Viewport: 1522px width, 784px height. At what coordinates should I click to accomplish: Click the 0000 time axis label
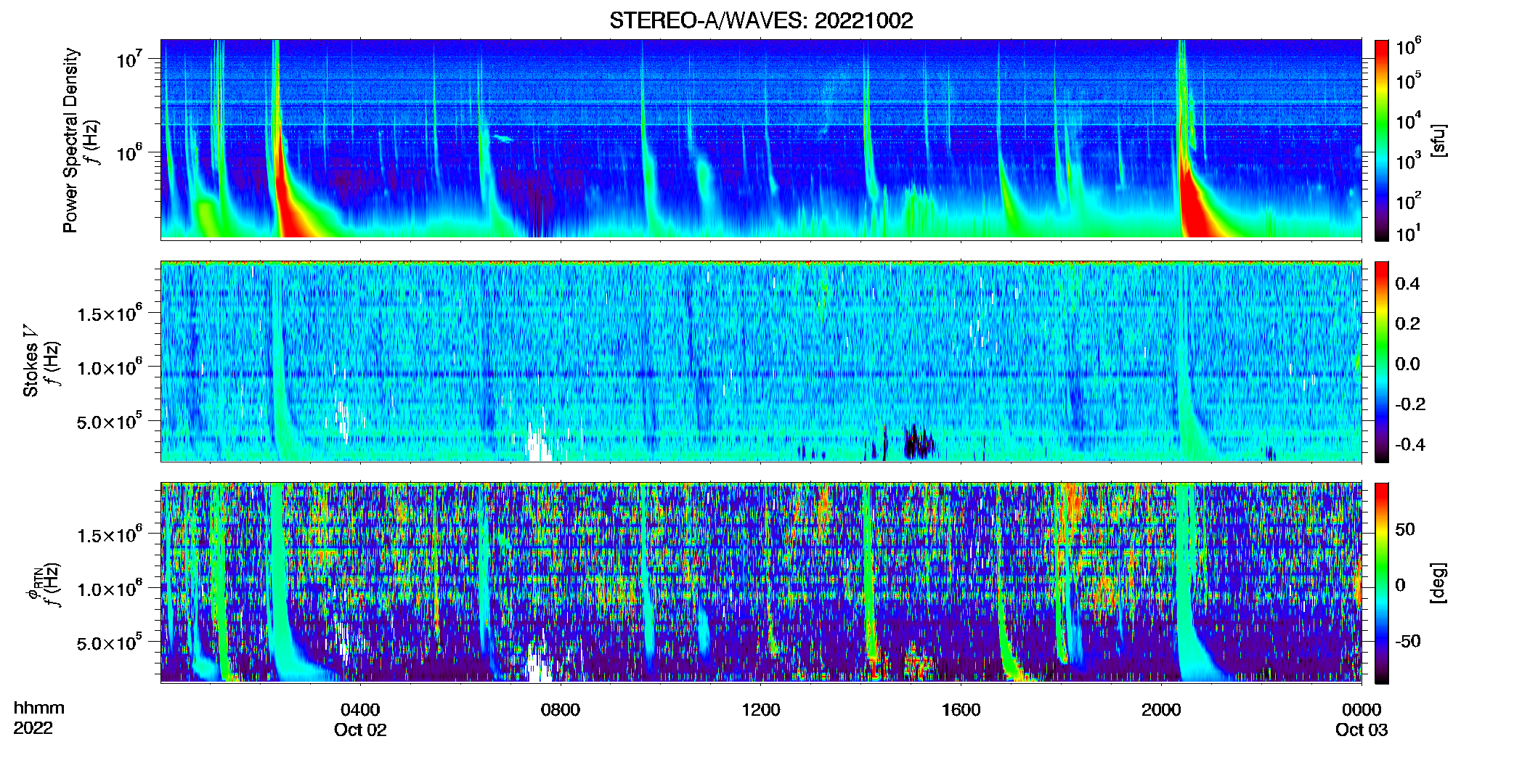(1362, 710)
